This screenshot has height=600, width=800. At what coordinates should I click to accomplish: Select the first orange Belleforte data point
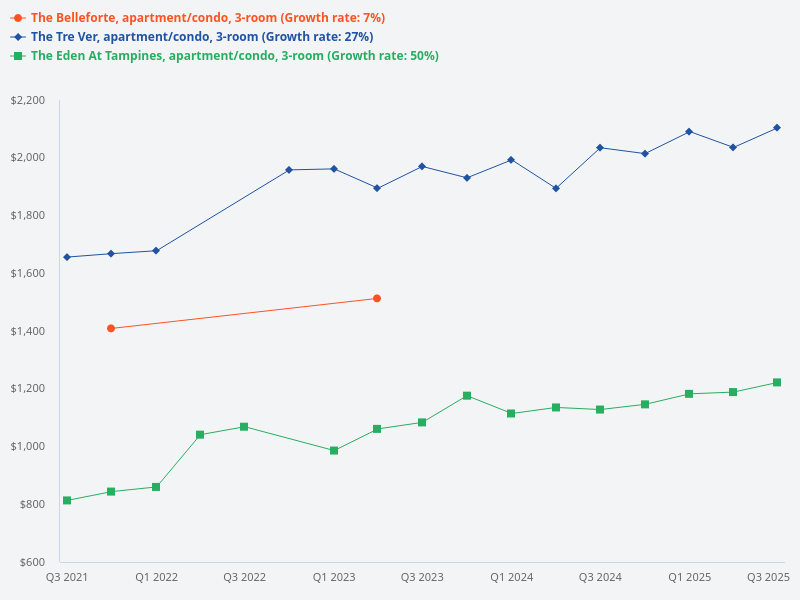click(x=111, y=328)
